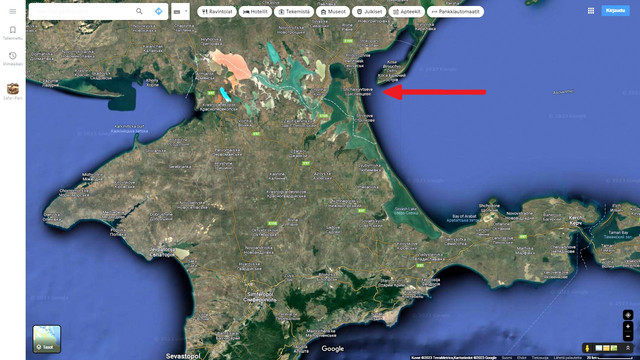Viewport: 640px width, 360px height.
Task: Select the third imagery thumbnail beside Pegman
Action: (x=614, y=348)
